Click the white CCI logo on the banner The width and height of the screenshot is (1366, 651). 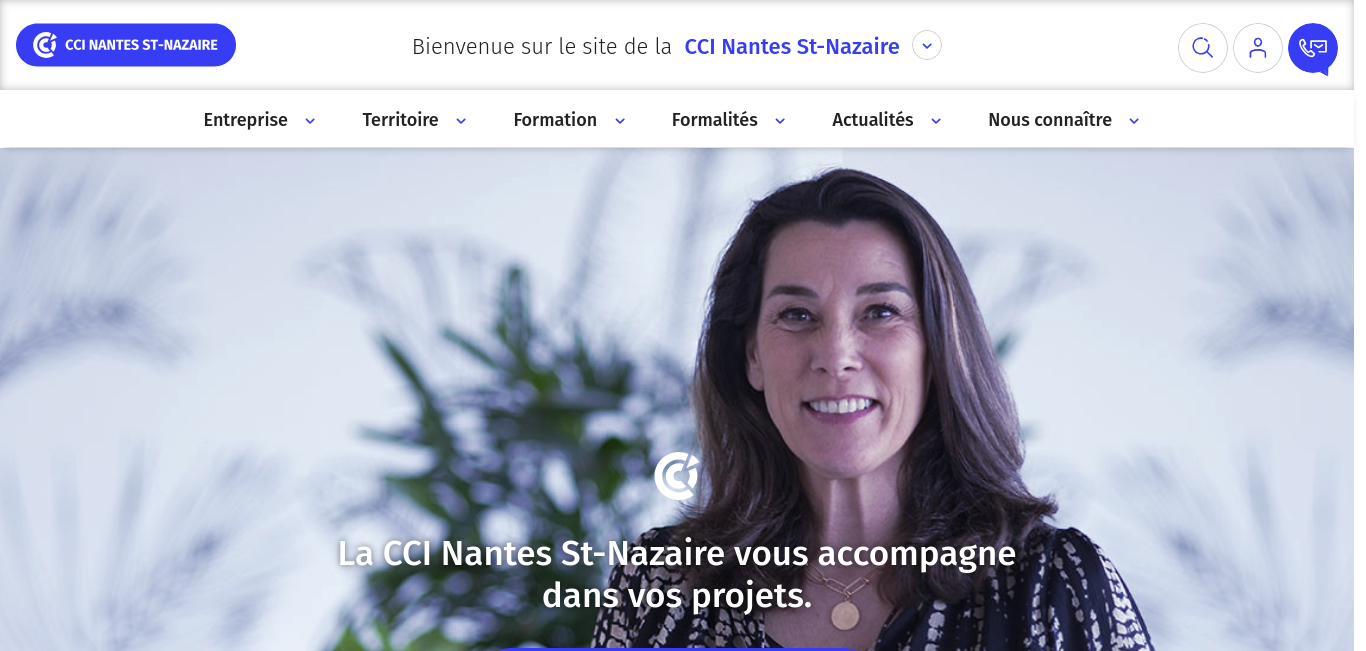[x=677, y=476]
